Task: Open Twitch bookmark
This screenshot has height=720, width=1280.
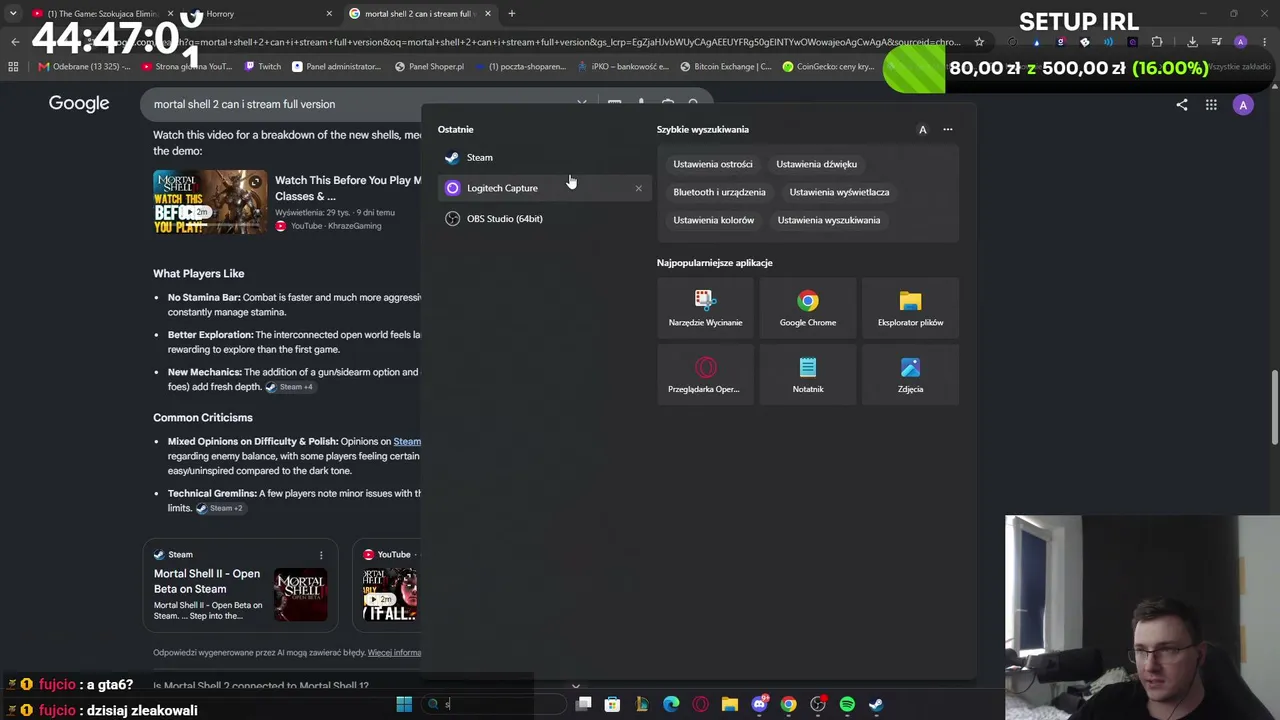Action: 262,67
